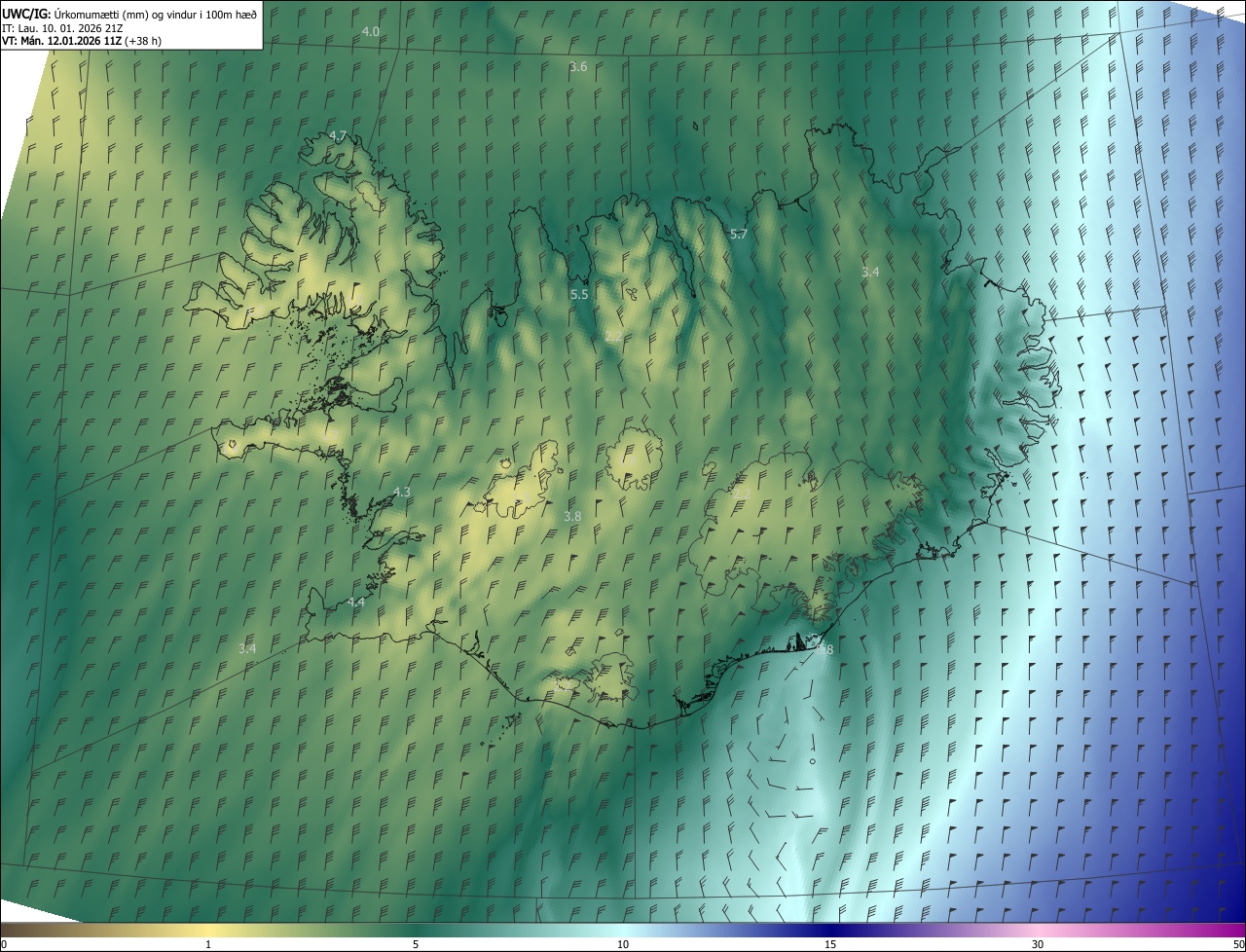This screenshot has height=952, width=1246.
Task: Click the 3.6 value label on the map
Action: pyautogui.click(x=578, y=66)
